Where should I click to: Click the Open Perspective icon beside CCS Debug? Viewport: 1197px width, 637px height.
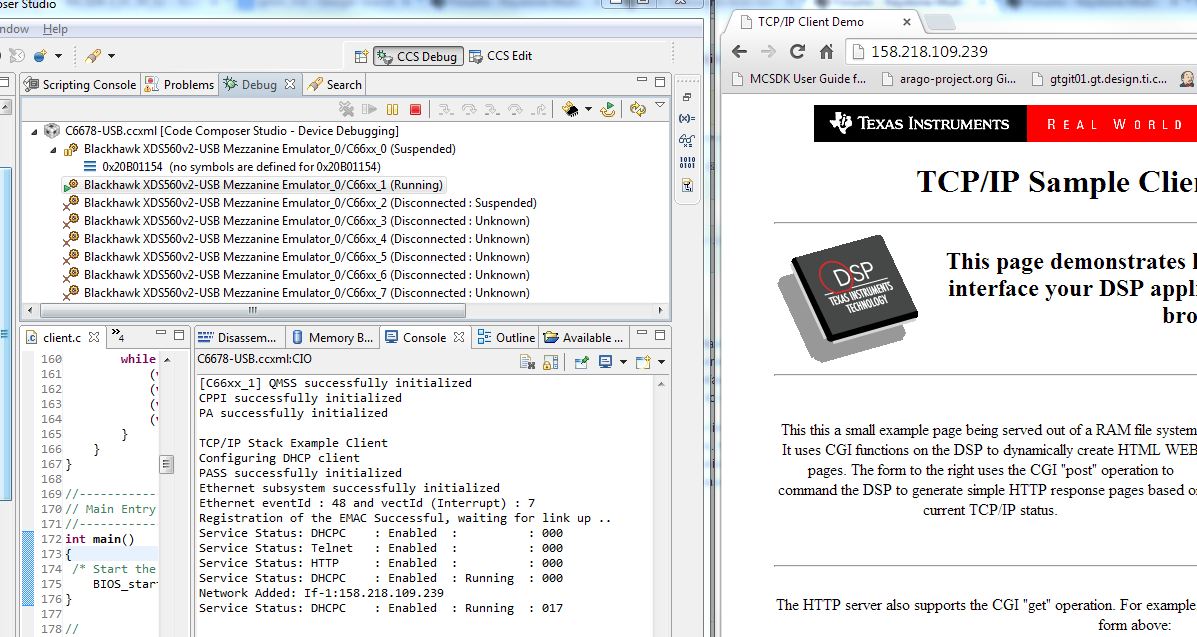(362, 56)
